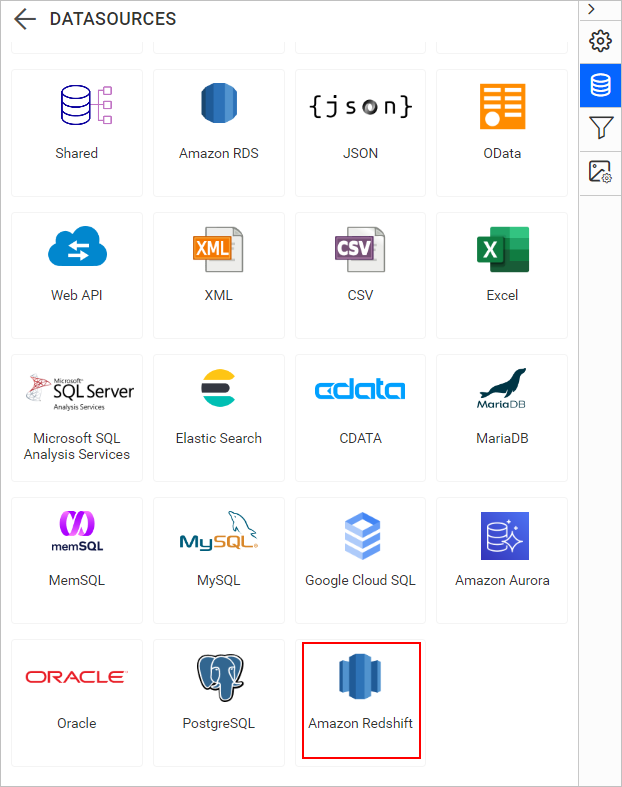Choose the Oracle logo
Viewport: 622px width, 787px height.
pos(76,677)
